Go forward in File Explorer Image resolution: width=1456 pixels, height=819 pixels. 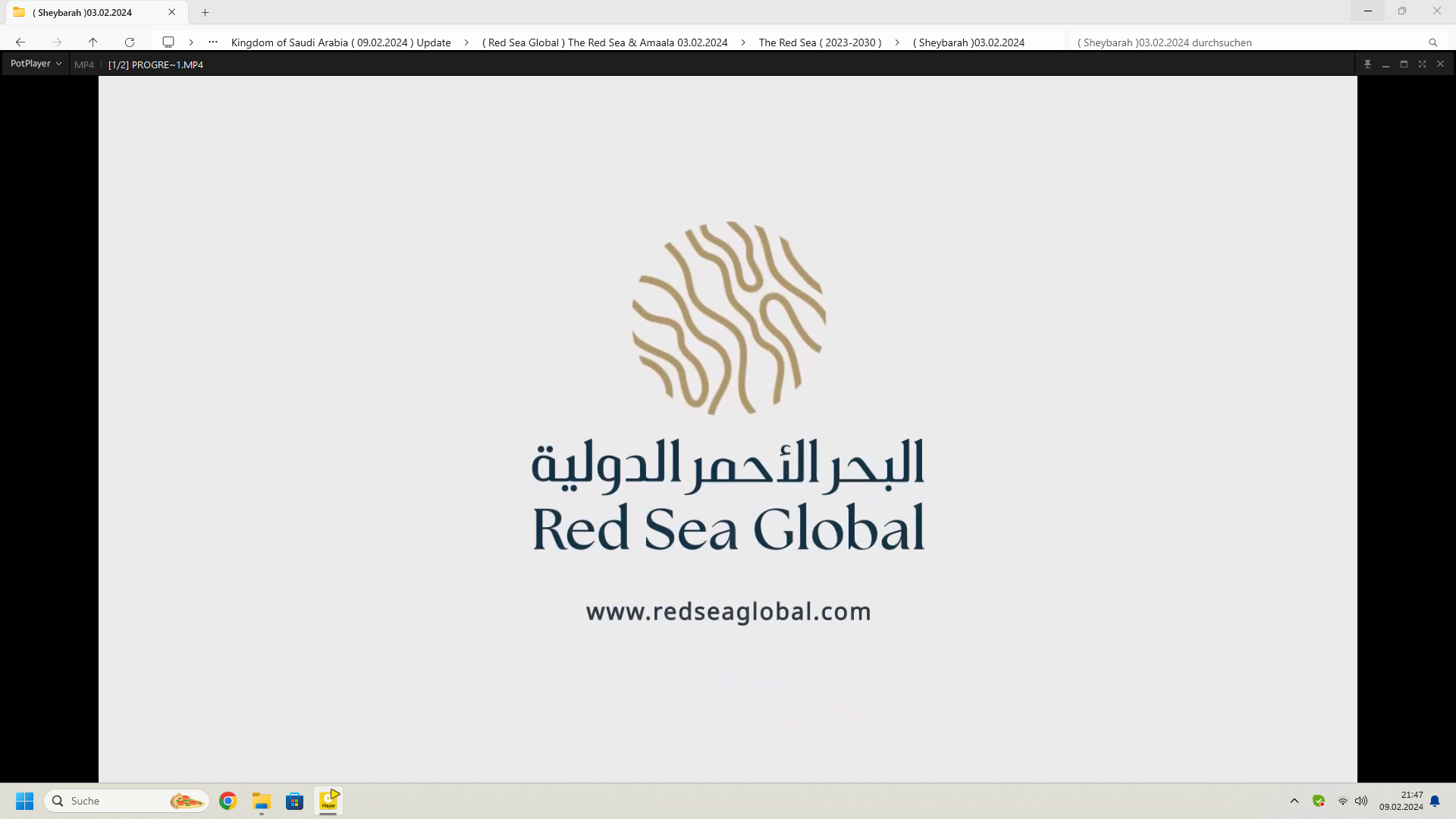click(57, 42)
